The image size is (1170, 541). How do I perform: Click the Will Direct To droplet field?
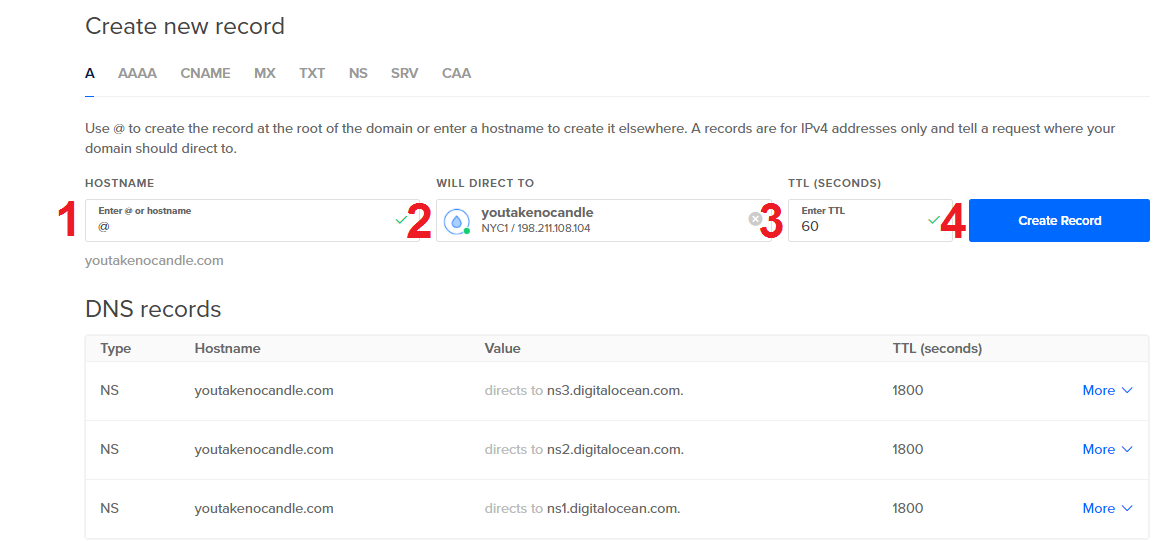pos(600,221)
